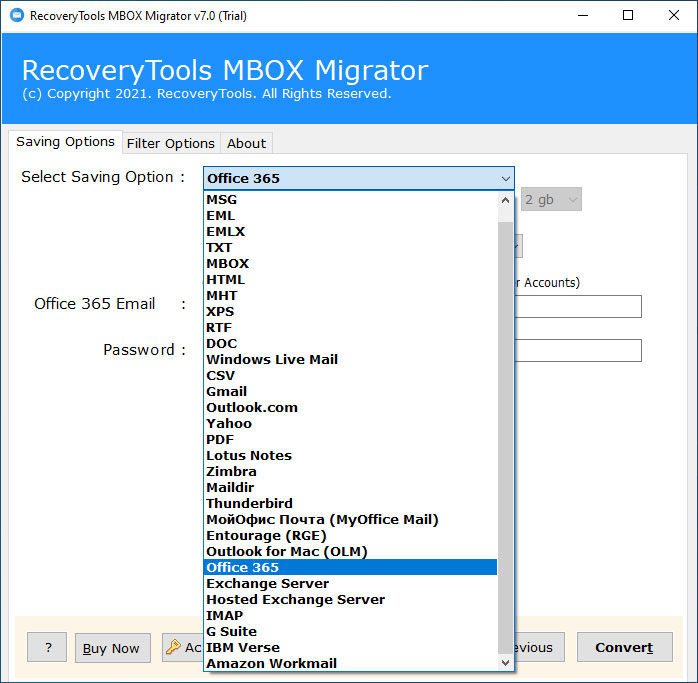This screenshot has height=683, width=698.
Task: Open the 2 gb size dropdown
Action: pyautogui.click(x=551, y=199)
